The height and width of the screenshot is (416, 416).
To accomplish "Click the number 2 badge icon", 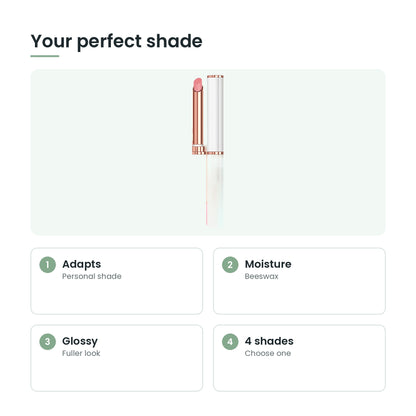I will 230,265.
